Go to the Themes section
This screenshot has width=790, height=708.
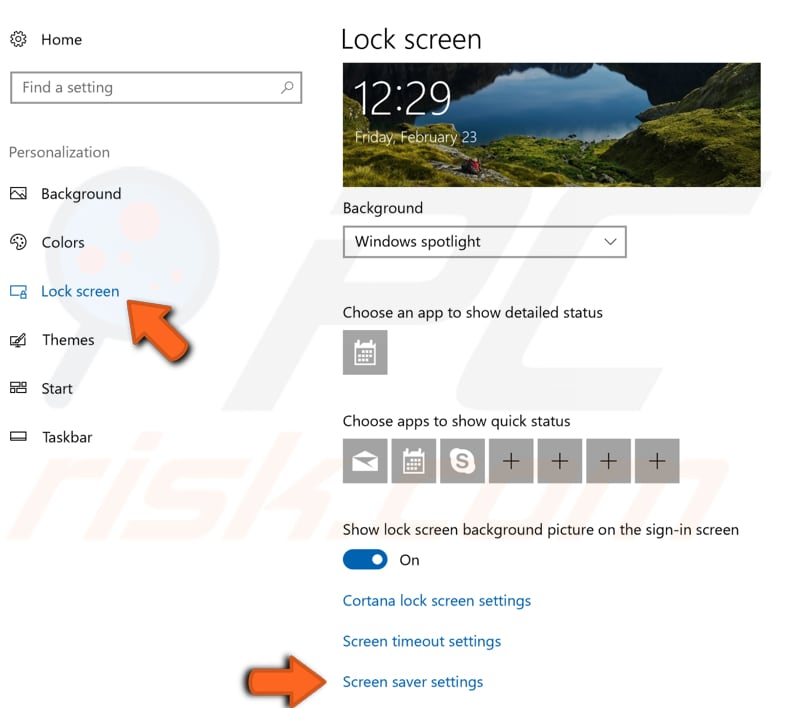(68, 340)
